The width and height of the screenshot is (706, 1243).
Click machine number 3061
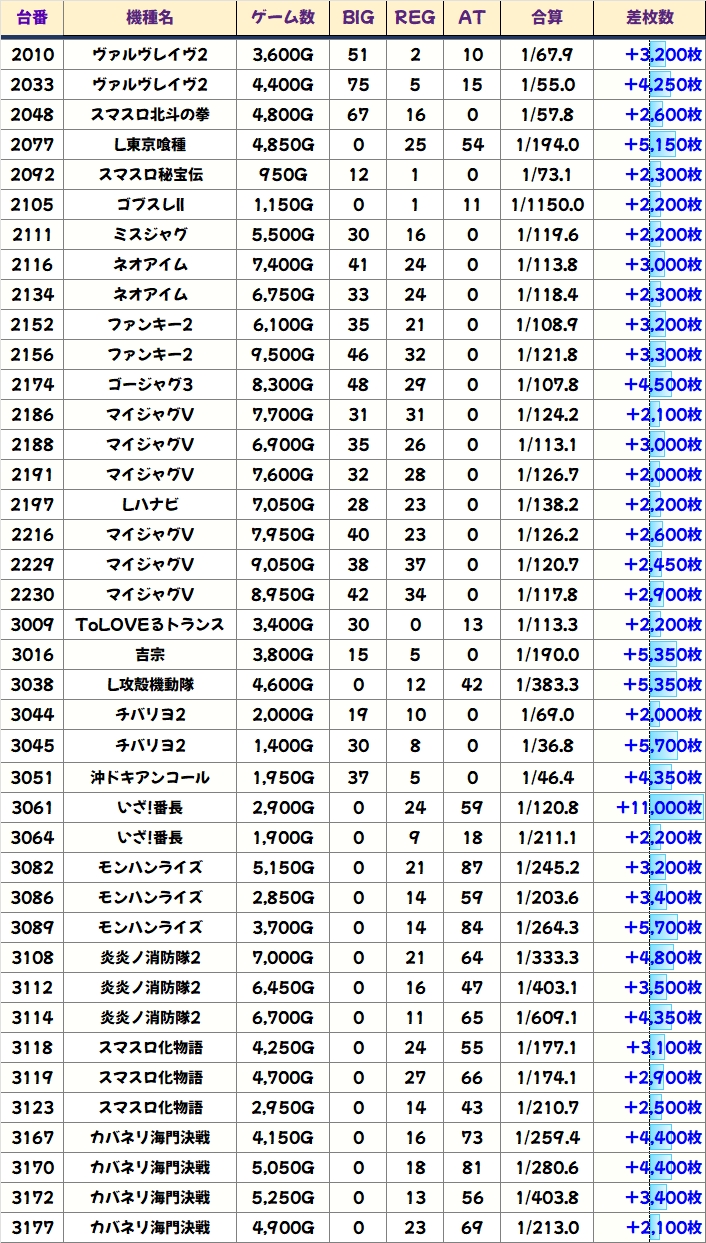pyautogui.click(x=33, y=807)
